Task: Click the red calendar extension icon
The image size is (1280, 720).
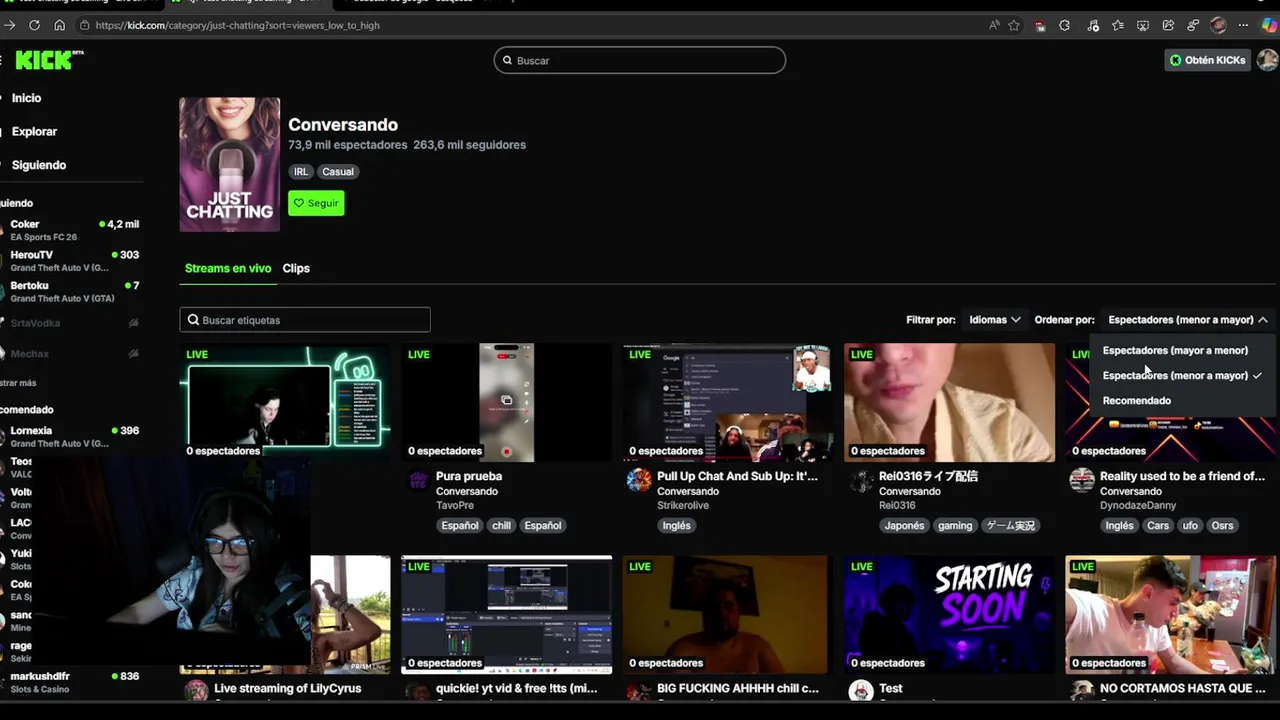Action: (x=1041, y=25)
